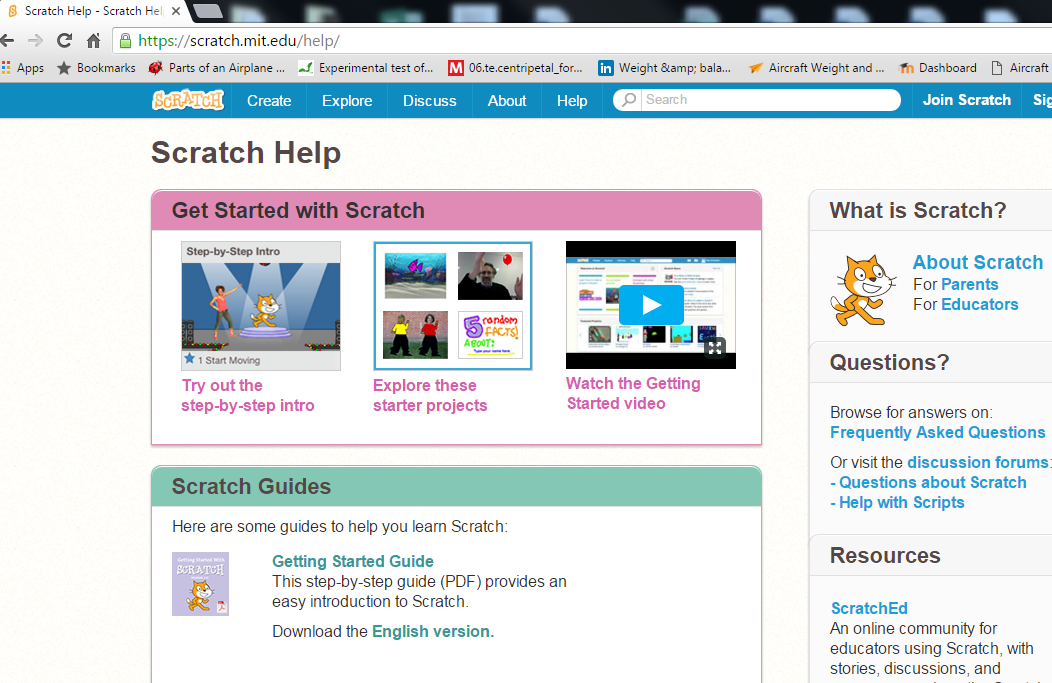Screen dimensions: 1052x683
Task: Focus the Scratch Search field
Action: coord(757,100)
